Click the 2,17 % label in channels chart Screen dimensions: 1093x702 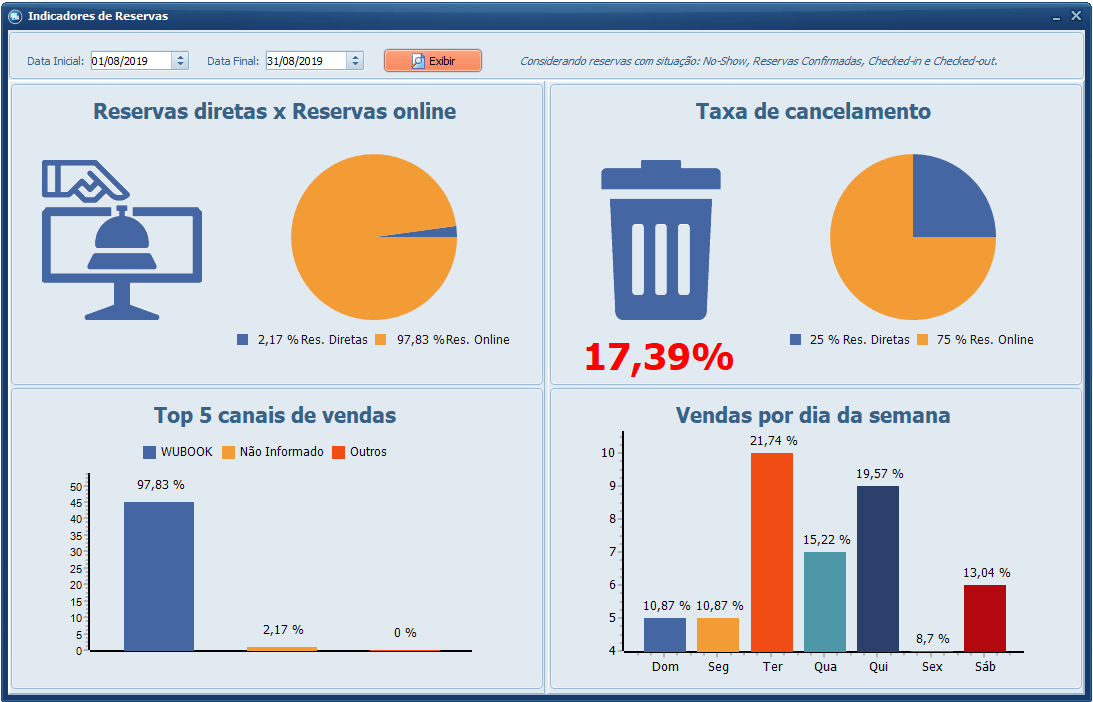point(283,629)
